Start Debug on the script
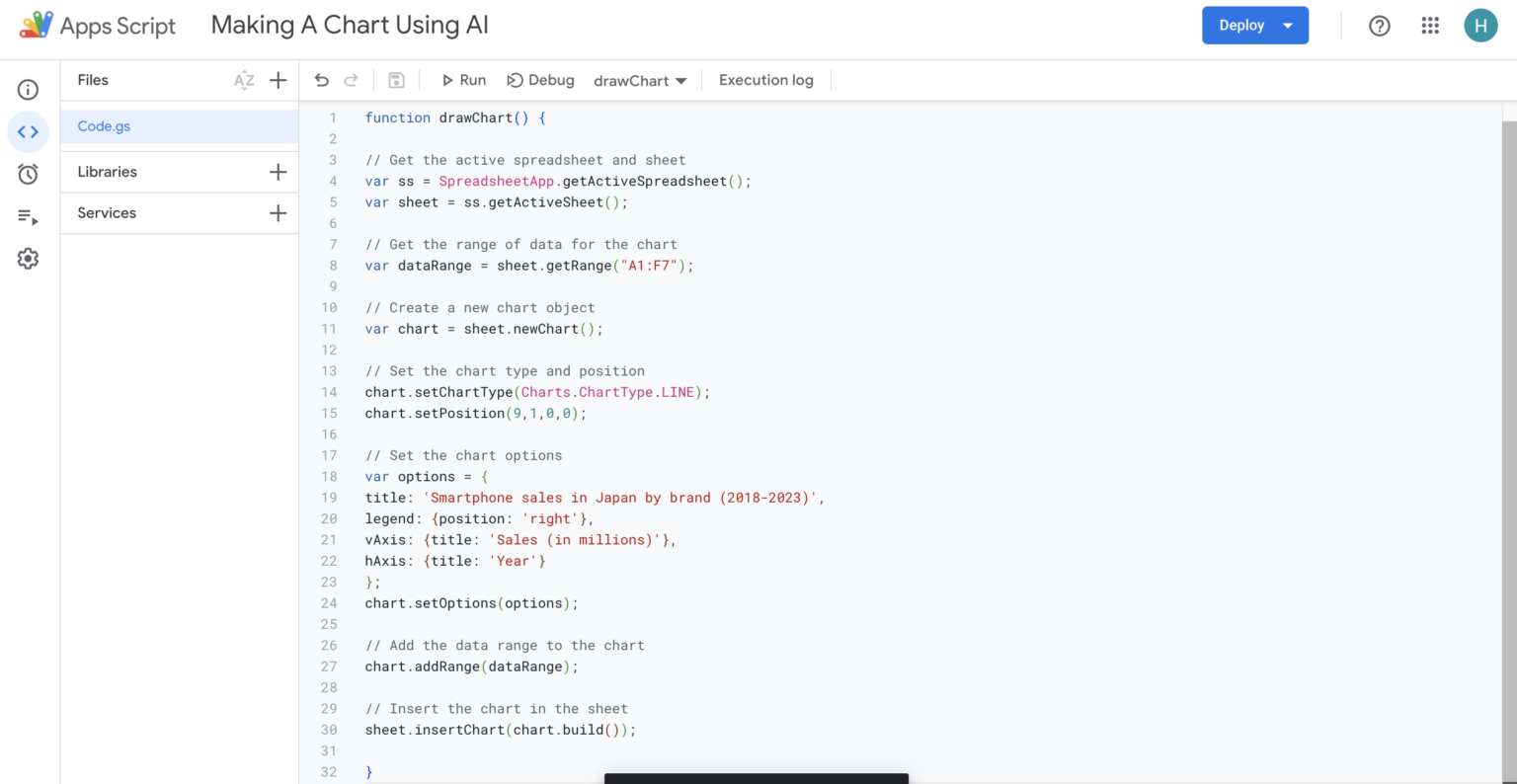Screen dimensions: 1517x784 (540, 80)
